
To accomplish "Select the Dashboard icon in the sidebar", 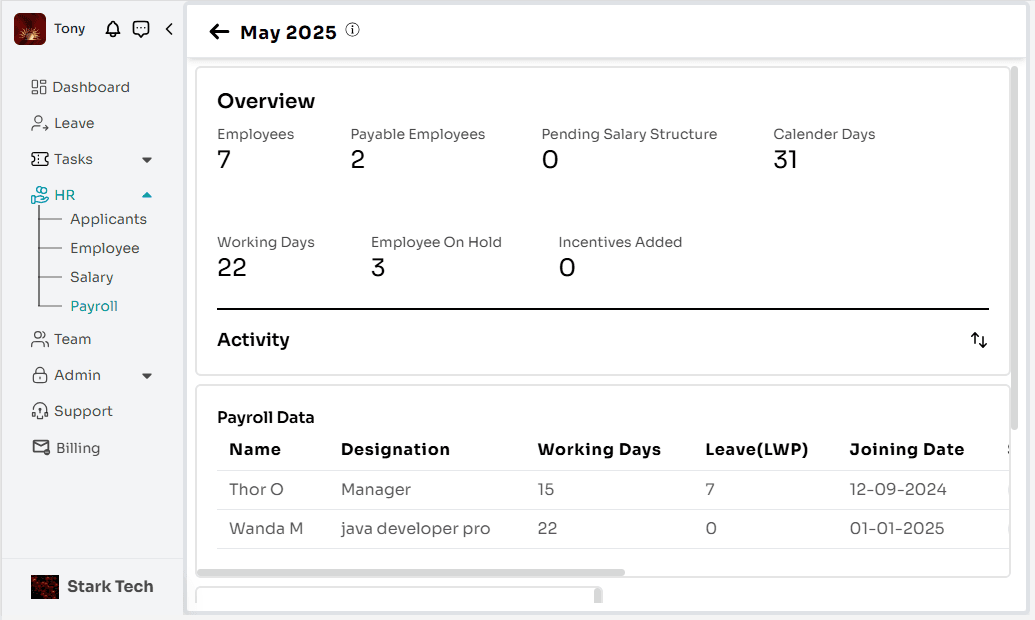I will 39,87.
